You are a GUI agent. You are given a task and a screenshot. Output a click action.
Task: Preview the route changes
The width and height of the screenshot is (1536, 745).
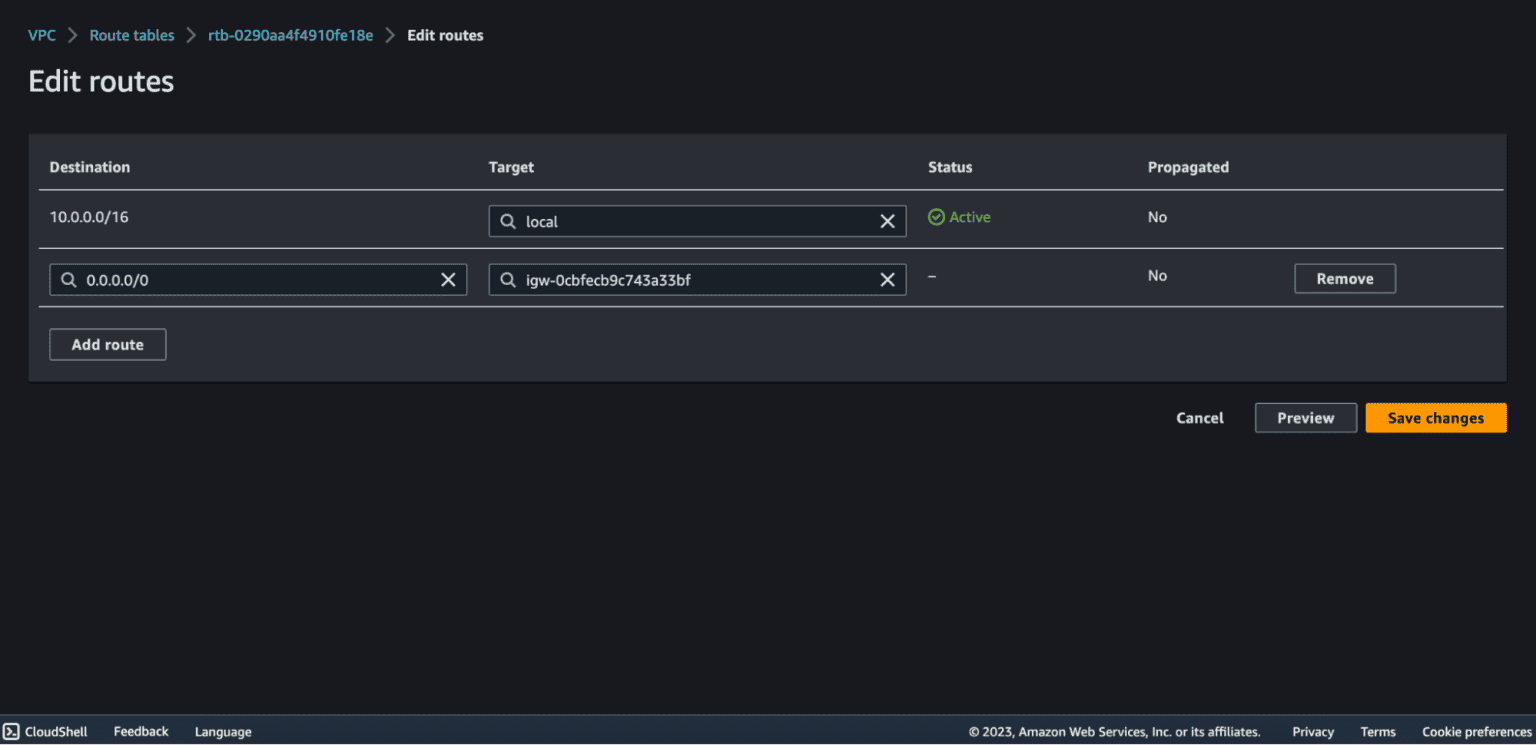click(x=1305, y=418)
